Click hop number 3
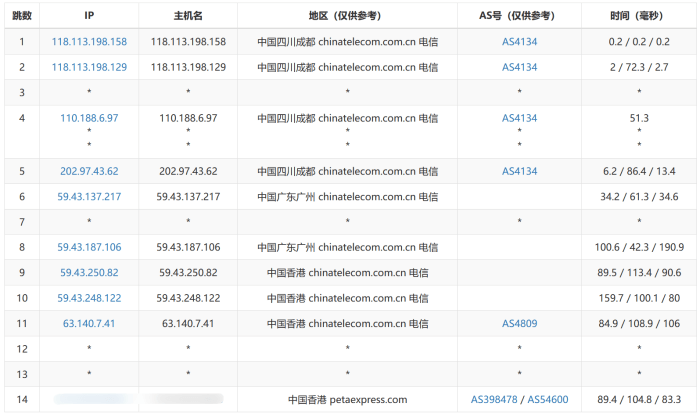Image resolution: width=700 pixels, height=414 pixels. point(22,93)
